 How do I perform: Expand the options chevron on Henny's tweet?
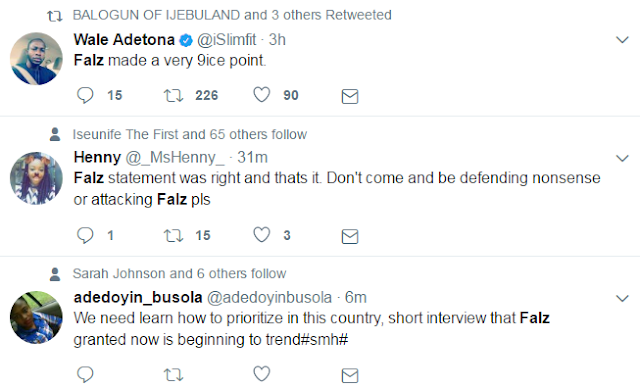[622, 158]
